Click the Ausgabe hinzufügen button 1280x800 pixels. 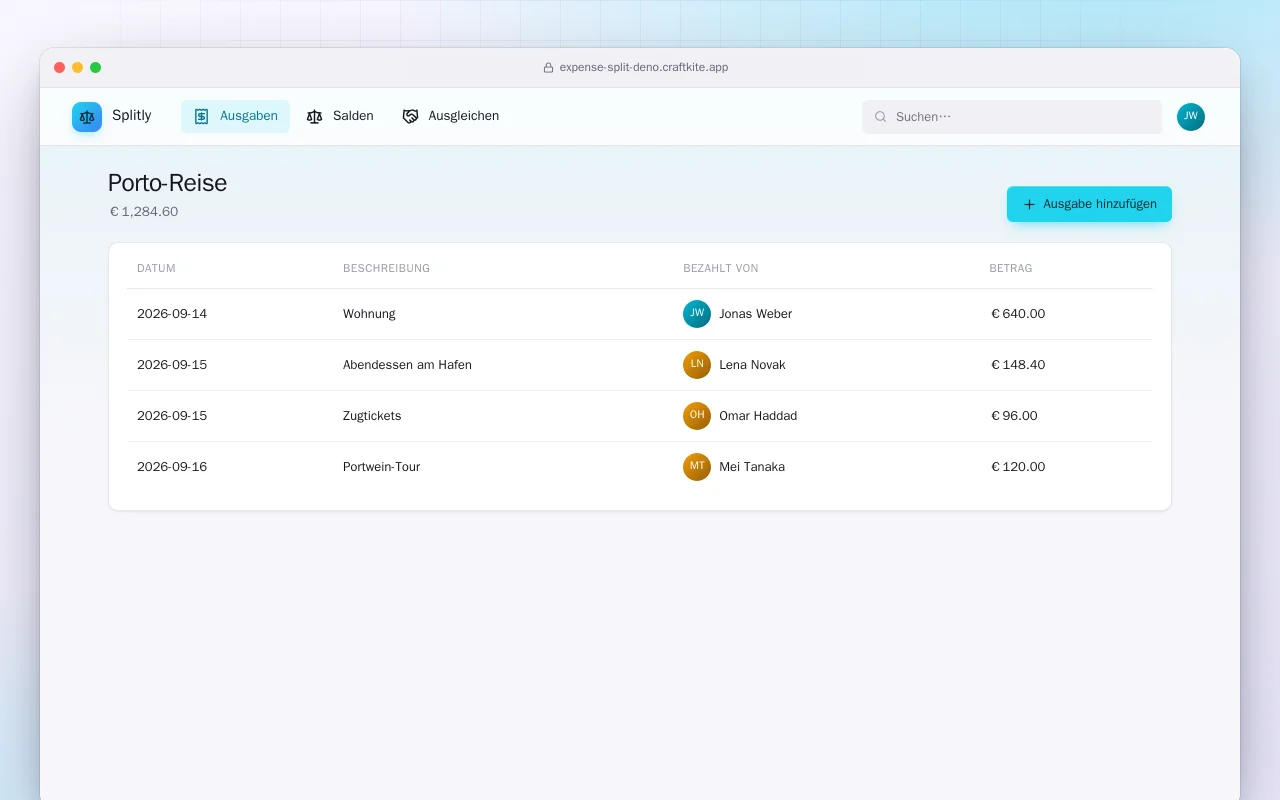(x=1089, y=204)
